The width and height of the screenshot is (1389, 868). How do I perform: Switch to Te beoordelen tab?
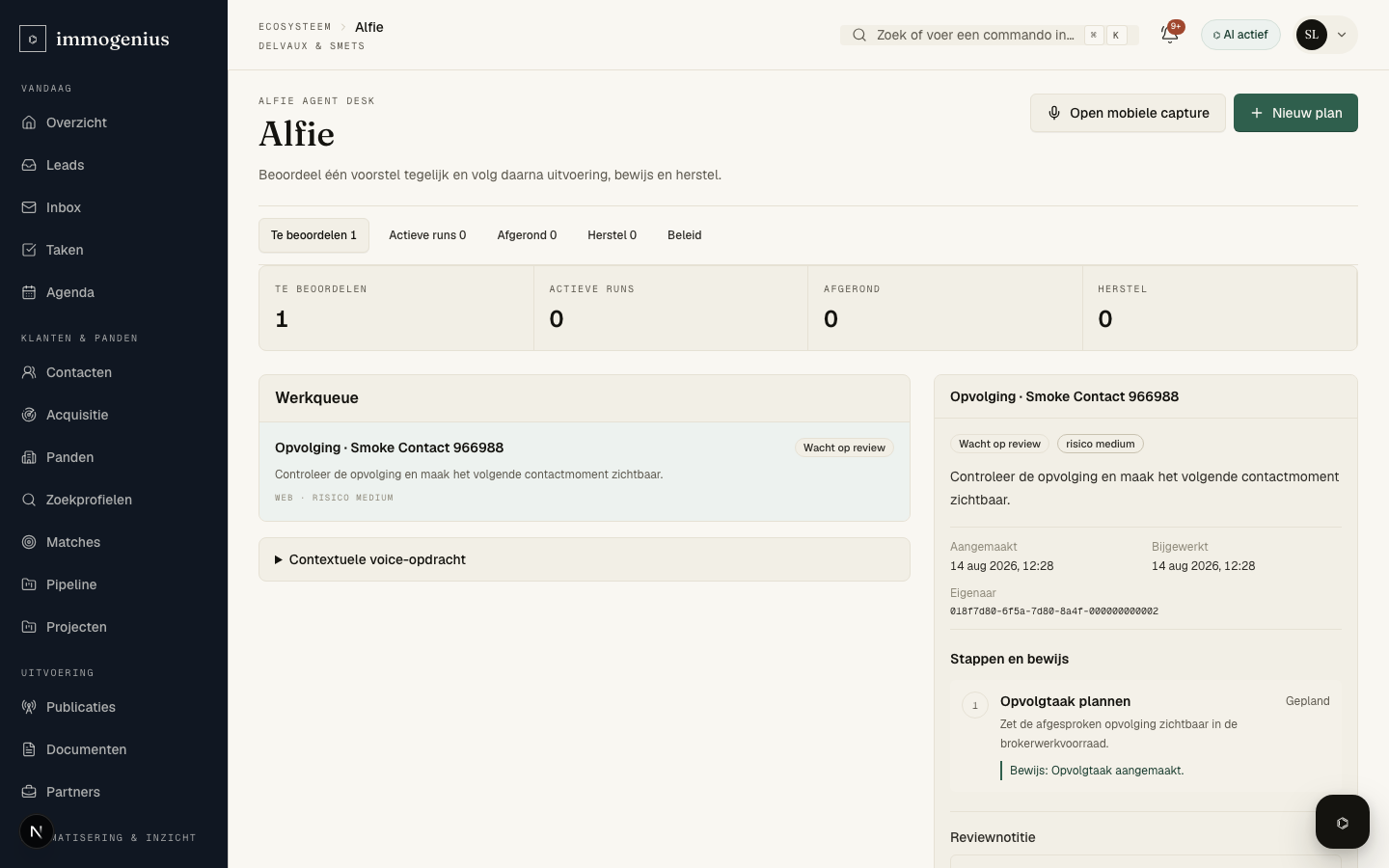coord(313,235)
